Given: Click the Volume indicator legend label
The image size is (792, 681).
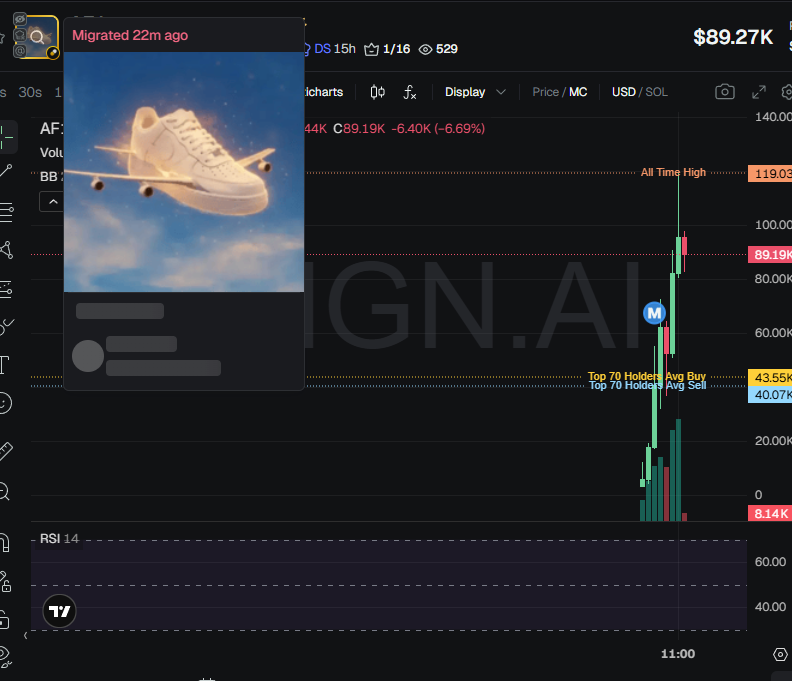Looking at the screenshot, I should tap(51, 153).
